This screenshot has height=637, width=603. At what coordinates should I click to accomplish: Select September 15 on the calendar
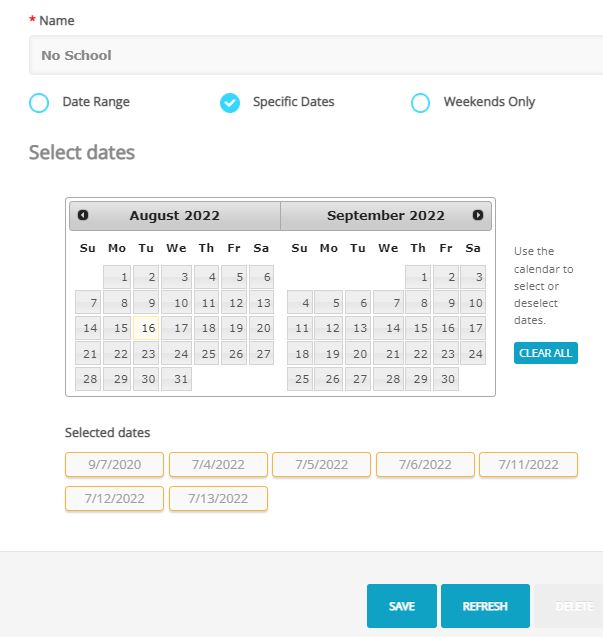click(x=419, y=328)
